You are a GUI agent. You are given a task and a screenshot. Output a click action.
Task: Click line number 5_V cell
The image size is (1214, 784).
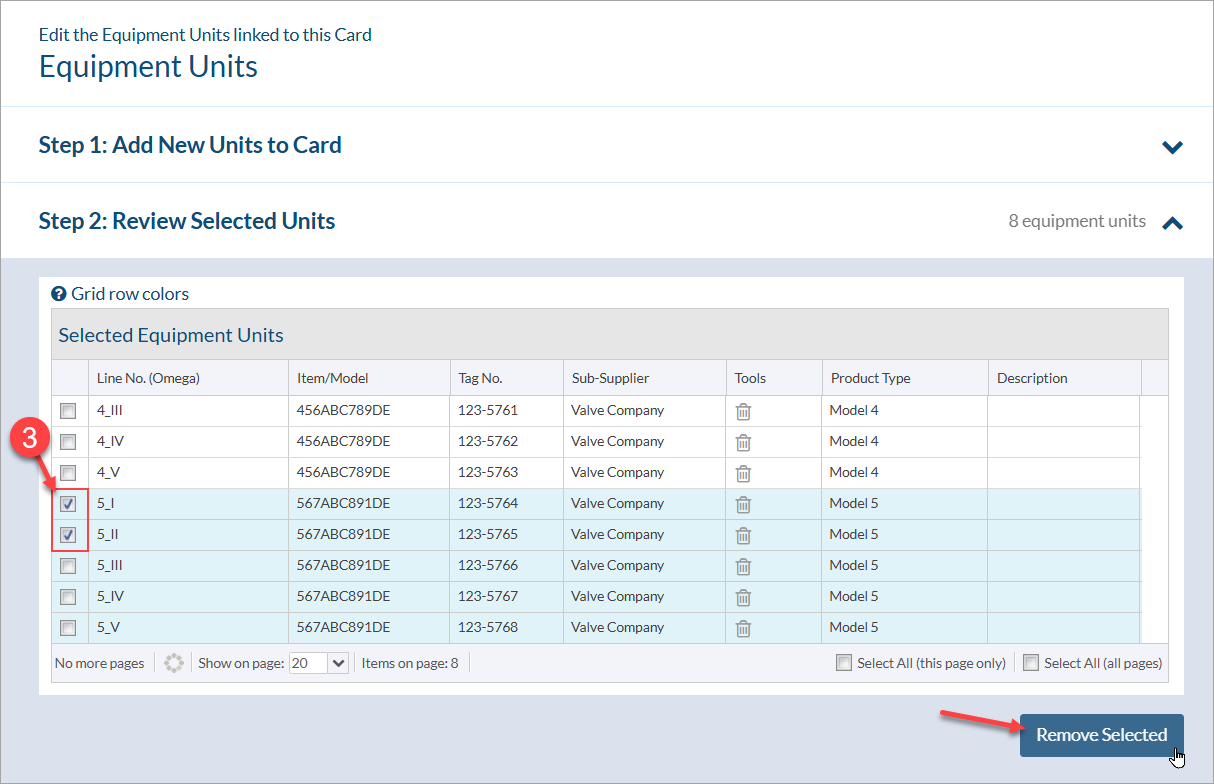(188, 628)
